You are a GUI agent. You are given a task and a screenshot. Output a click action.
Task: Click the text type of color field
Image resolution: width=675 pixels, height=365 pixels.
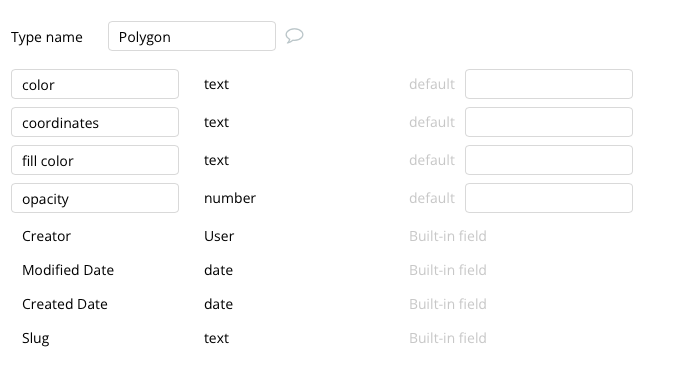click(x=216, y=84)
